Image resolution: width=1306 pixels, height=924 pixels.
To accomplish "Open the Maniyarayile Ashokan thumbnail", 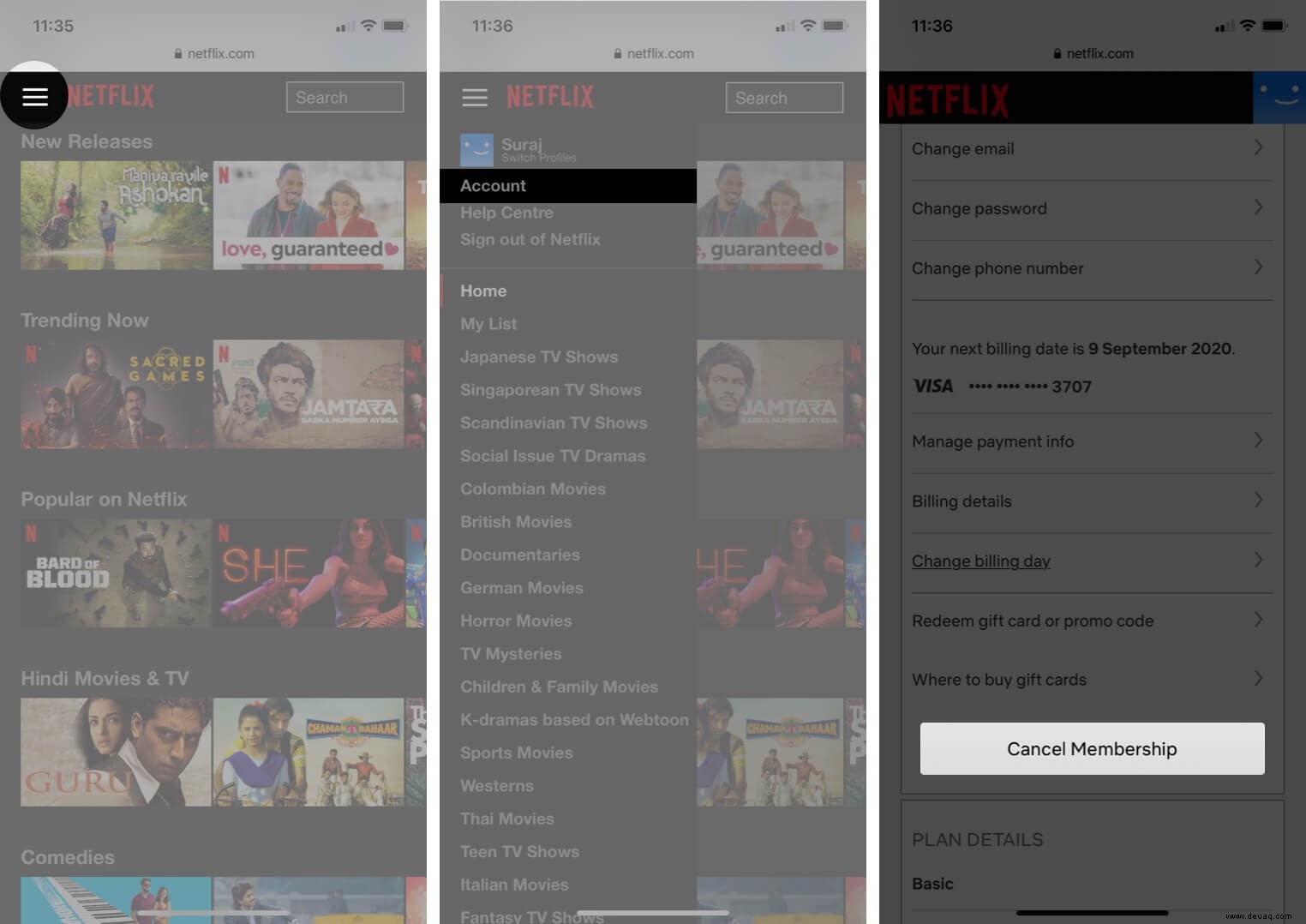I will pyautogui.click(x=116, y=215).
